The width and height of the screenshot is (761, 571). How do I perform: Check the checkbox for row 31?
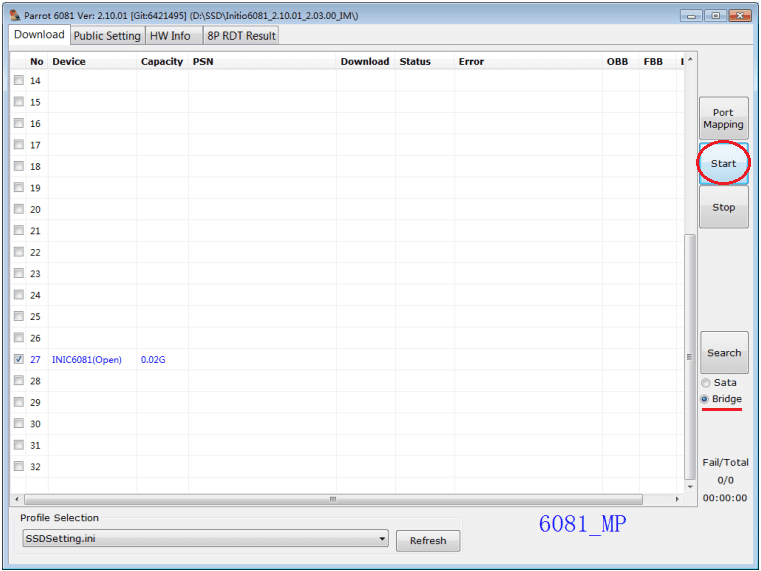[x=18, y=444]
